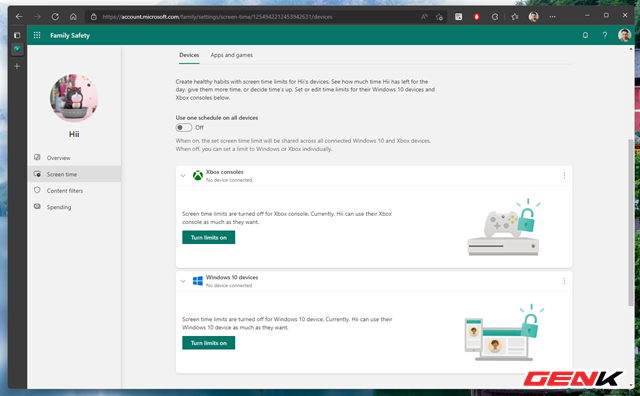Reload the page with refresh icon
640x396 pixels.
click(x=55, y=17)
